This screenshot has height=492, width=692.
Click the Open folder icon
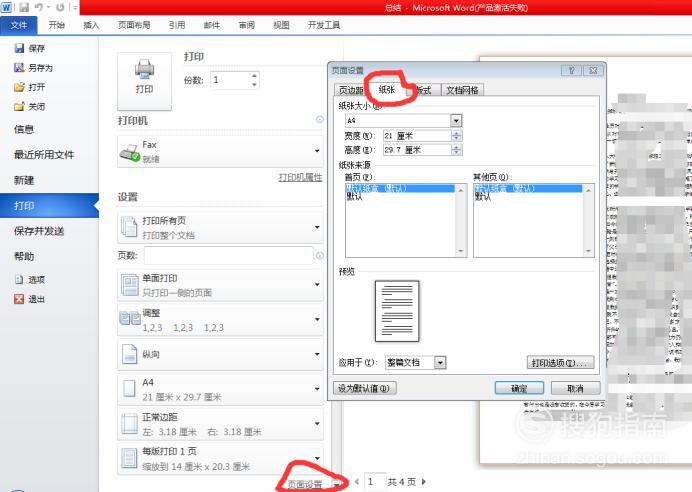pos(19,87)
